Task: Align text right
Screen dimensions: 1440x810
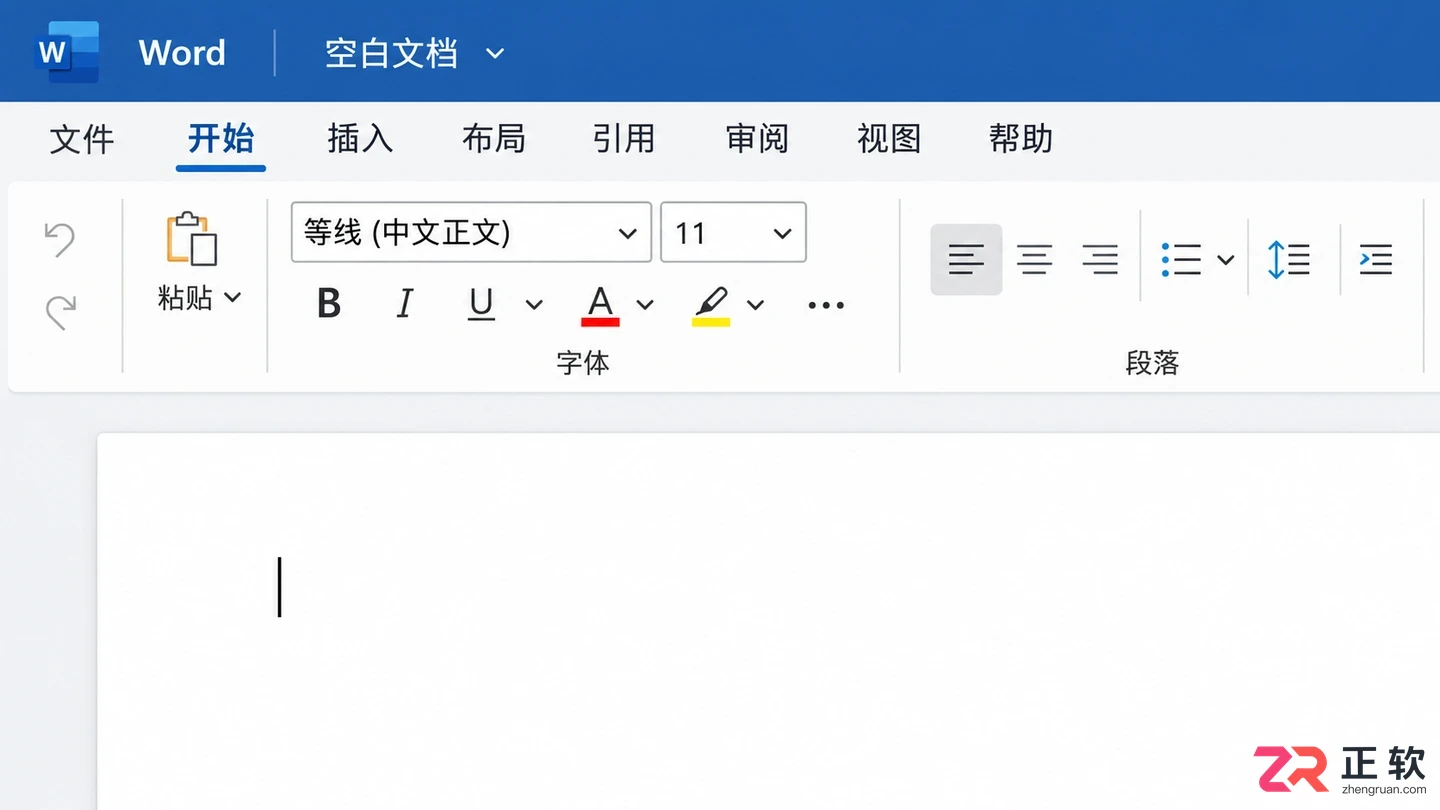Action: pos(1100,260)
